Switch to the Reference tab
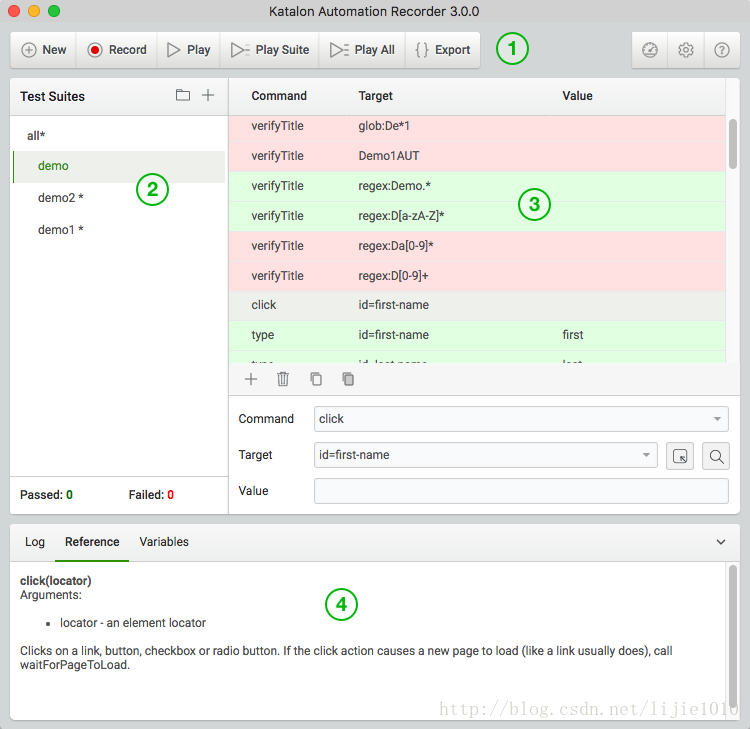750x729 pixels. [92, 542]
